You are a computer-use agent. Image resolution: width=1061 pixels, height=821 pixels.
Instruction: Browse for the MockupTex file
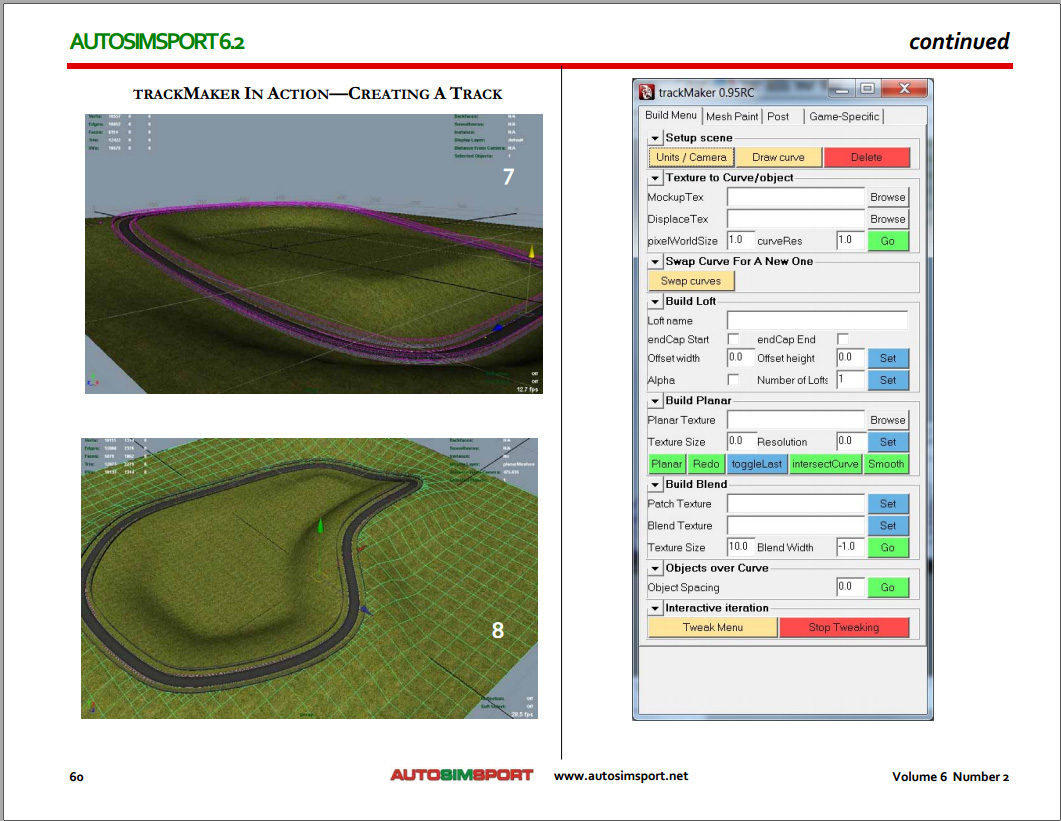(888, 197)
